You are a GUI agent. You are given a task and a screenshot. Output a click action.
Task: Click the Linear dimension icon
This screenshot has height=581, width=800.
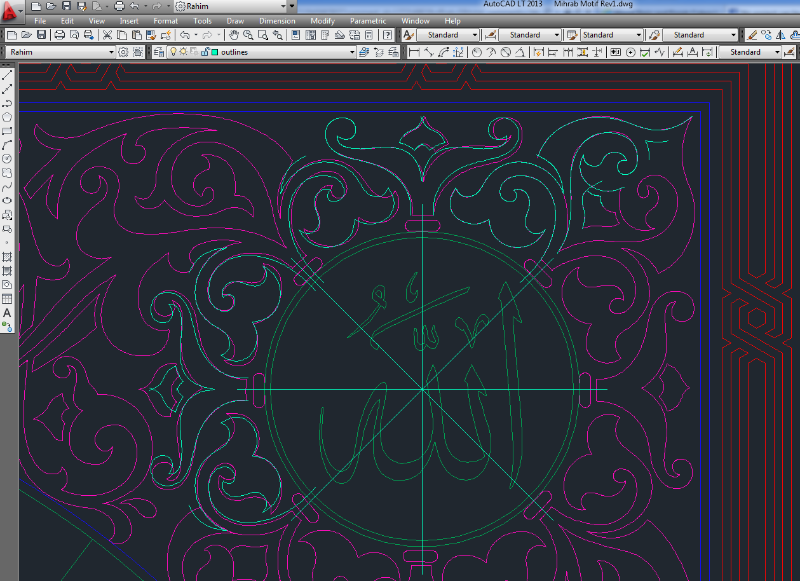coord(414,52)
